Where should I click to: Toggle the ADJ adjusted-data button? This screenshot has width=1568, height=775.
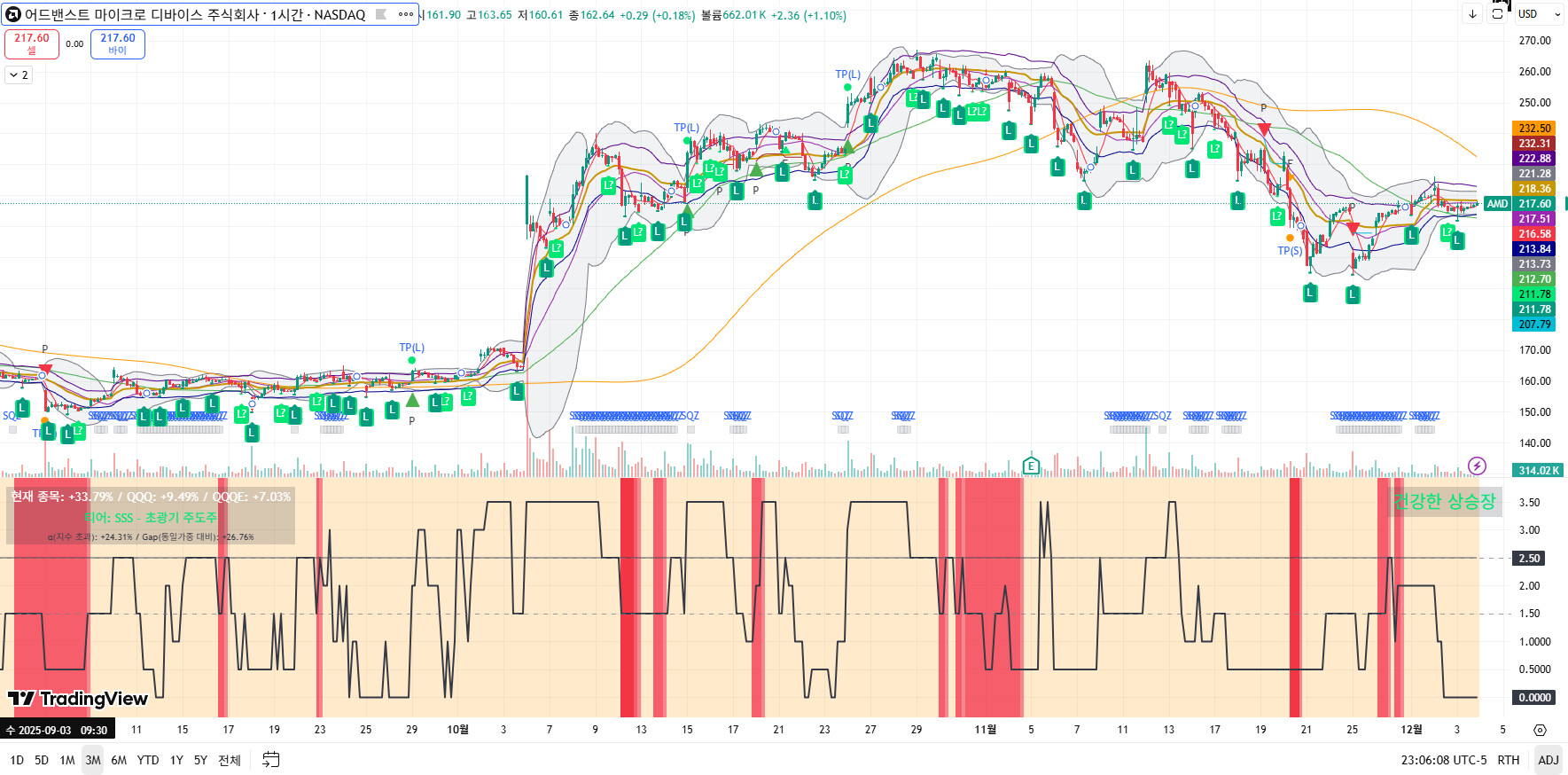pos(1548,760)
